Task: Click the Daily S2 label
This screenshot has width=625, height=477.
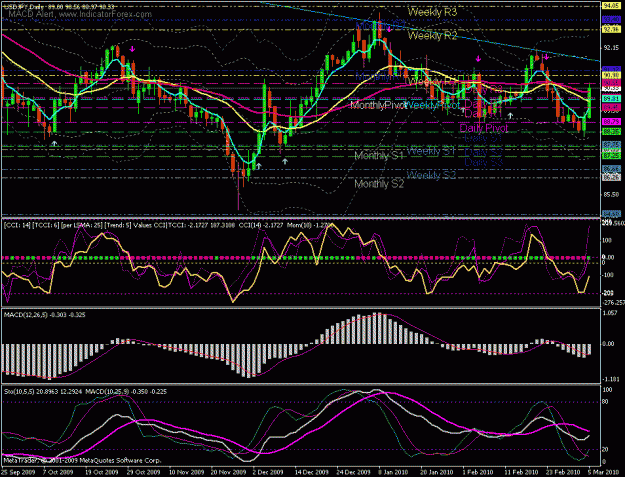Action: click(x=483, y=152)
